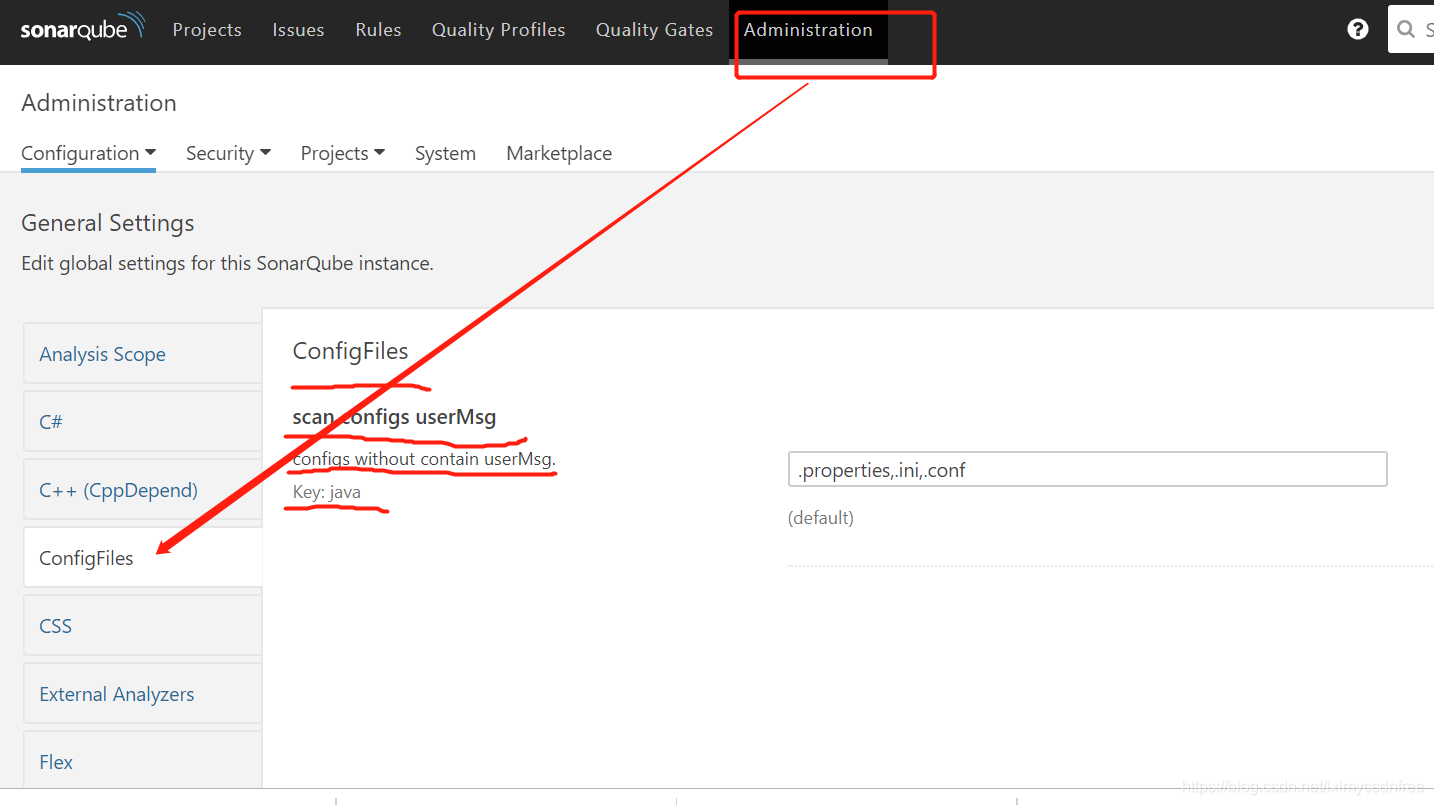1434x805 pixels.
Task: Open the help question mark icon
Action: (x=1357, y=29)
